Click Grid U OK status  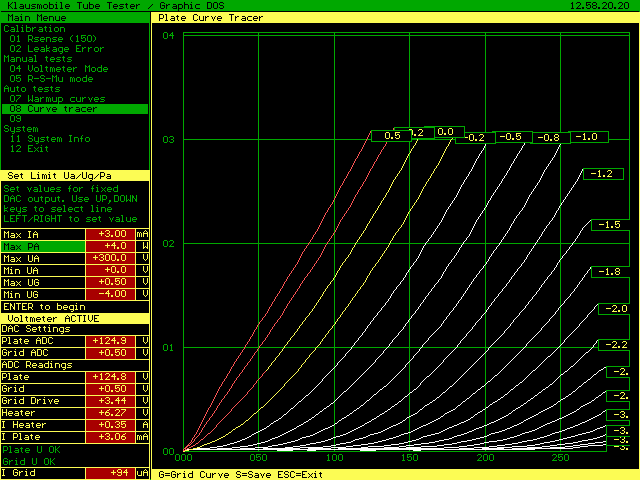coord(29,462)
